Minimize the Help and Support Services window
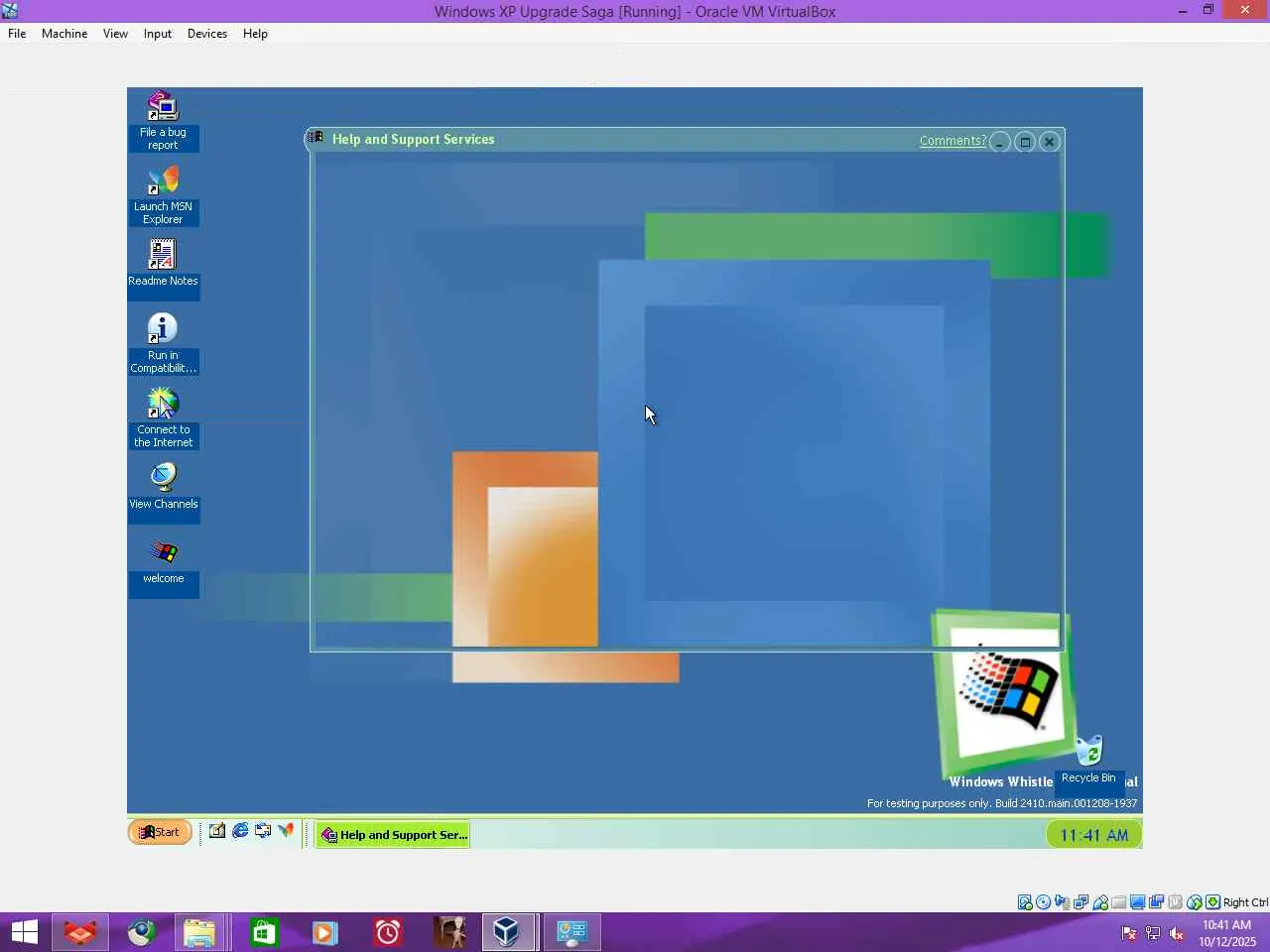This screenshot has width=1270, height=952. (x=1000, y=142)
